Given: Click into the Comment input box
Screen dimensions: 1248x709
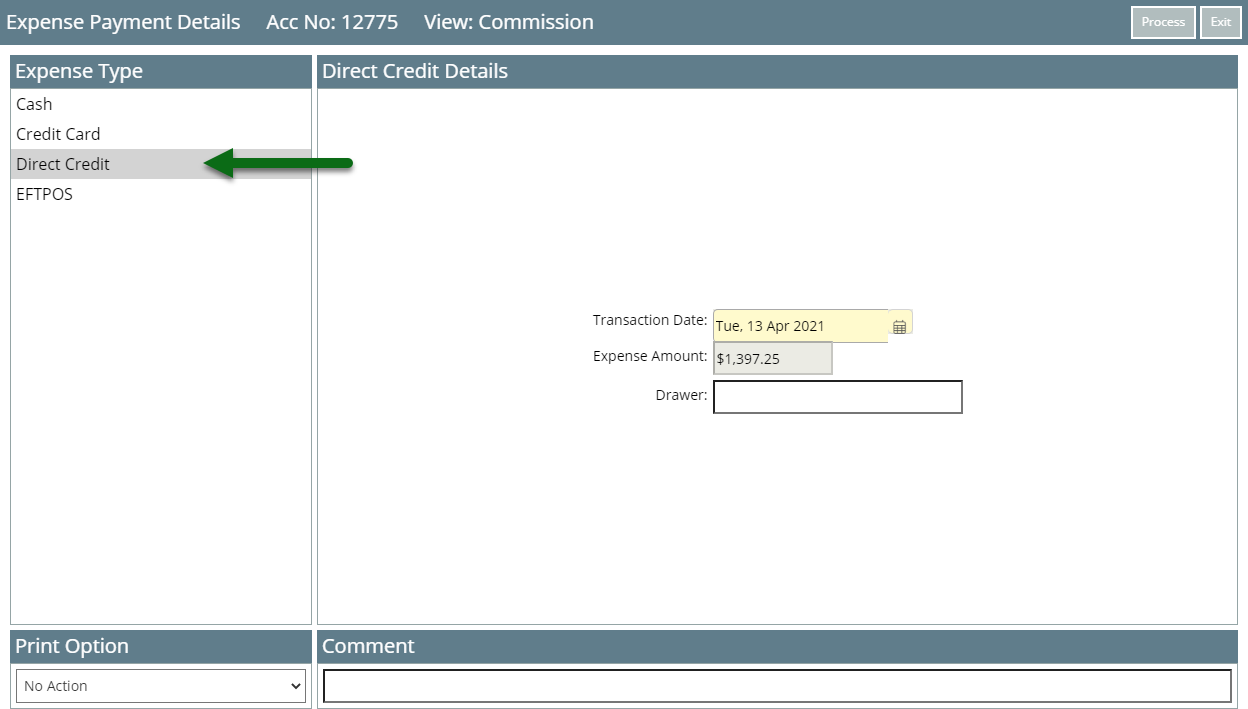Looking at the screenshot, I should 777,686.
